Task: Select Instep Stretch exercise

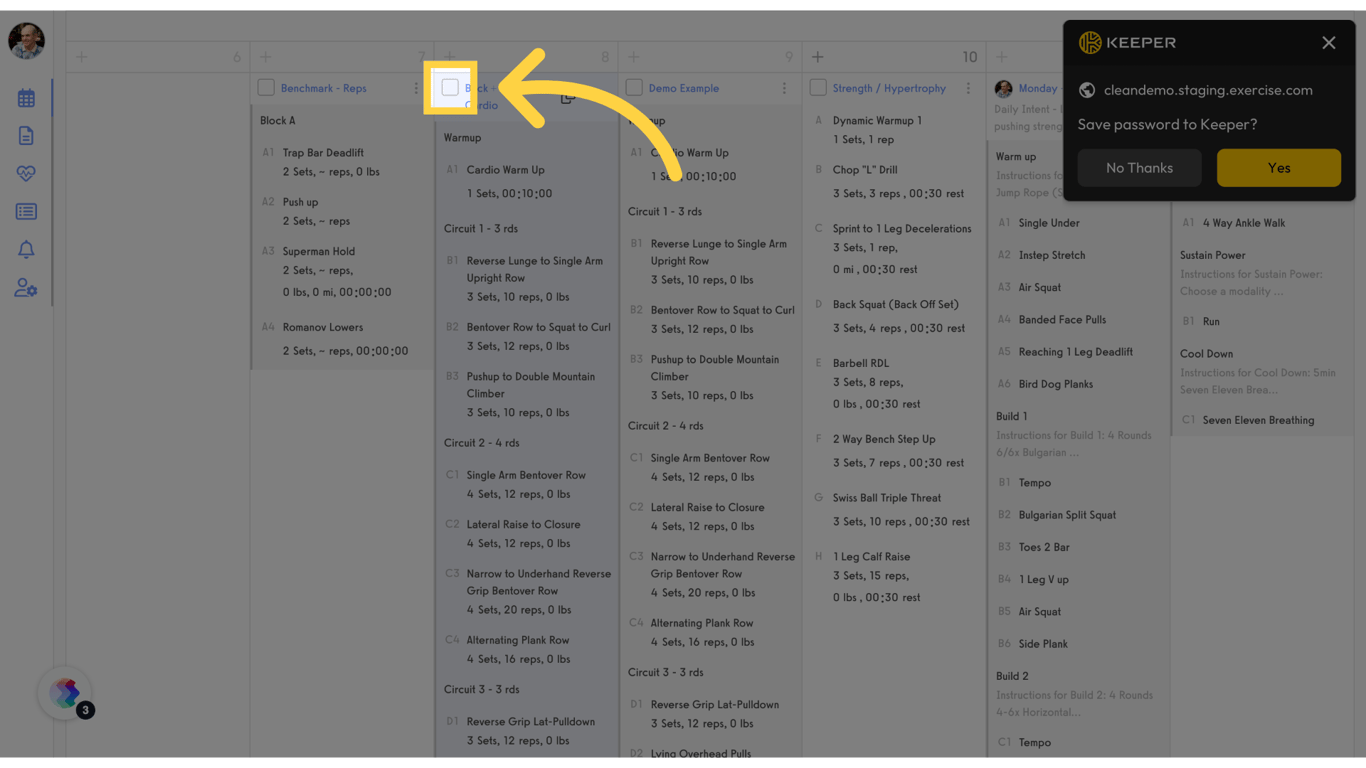Action: [1052, 255]
